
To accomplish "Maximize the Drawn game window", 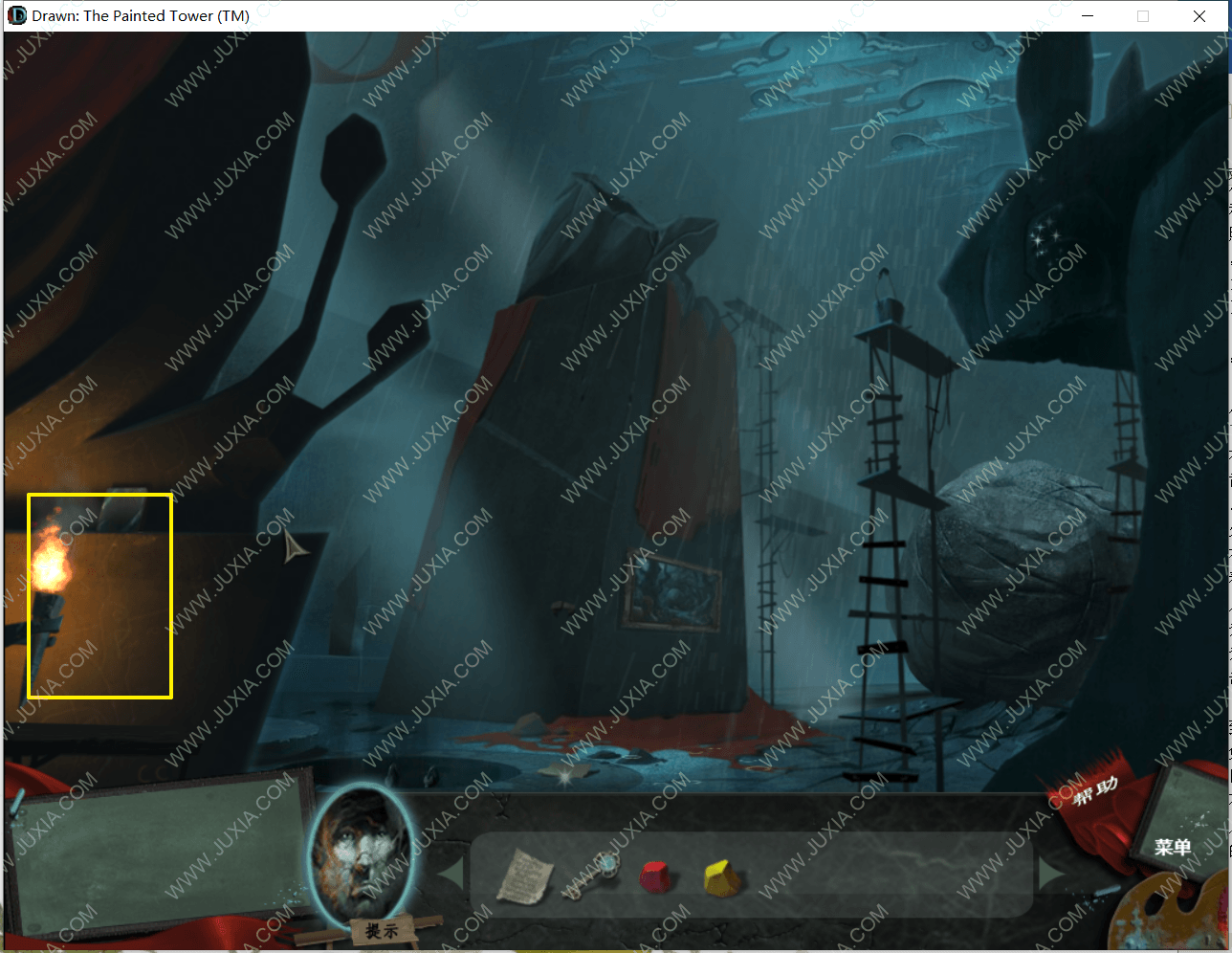I will (x=1143, y=15).
